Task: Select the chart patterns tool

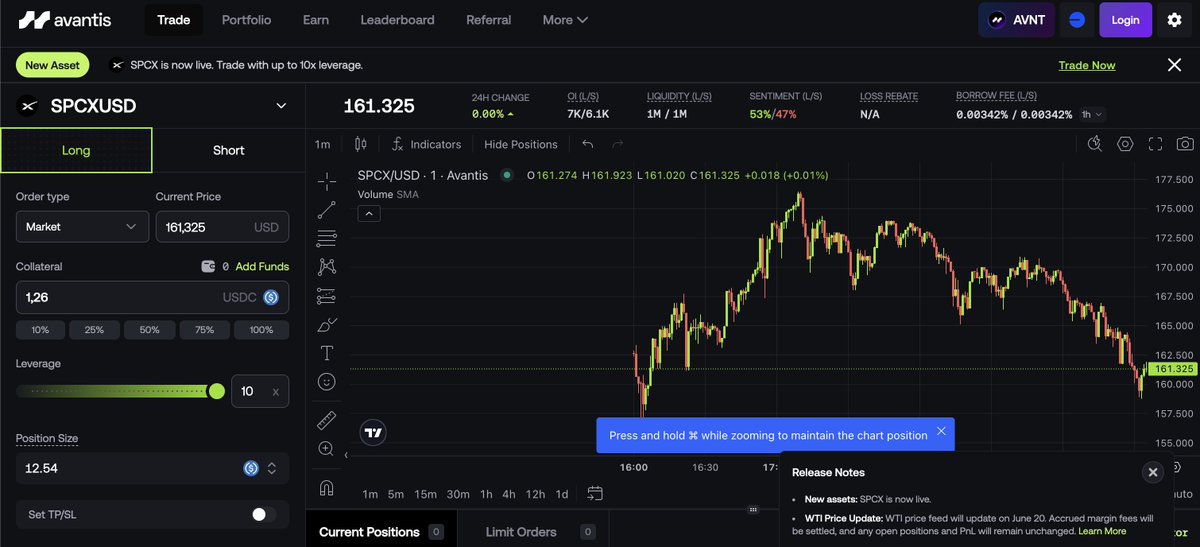Action: (326, 267)
